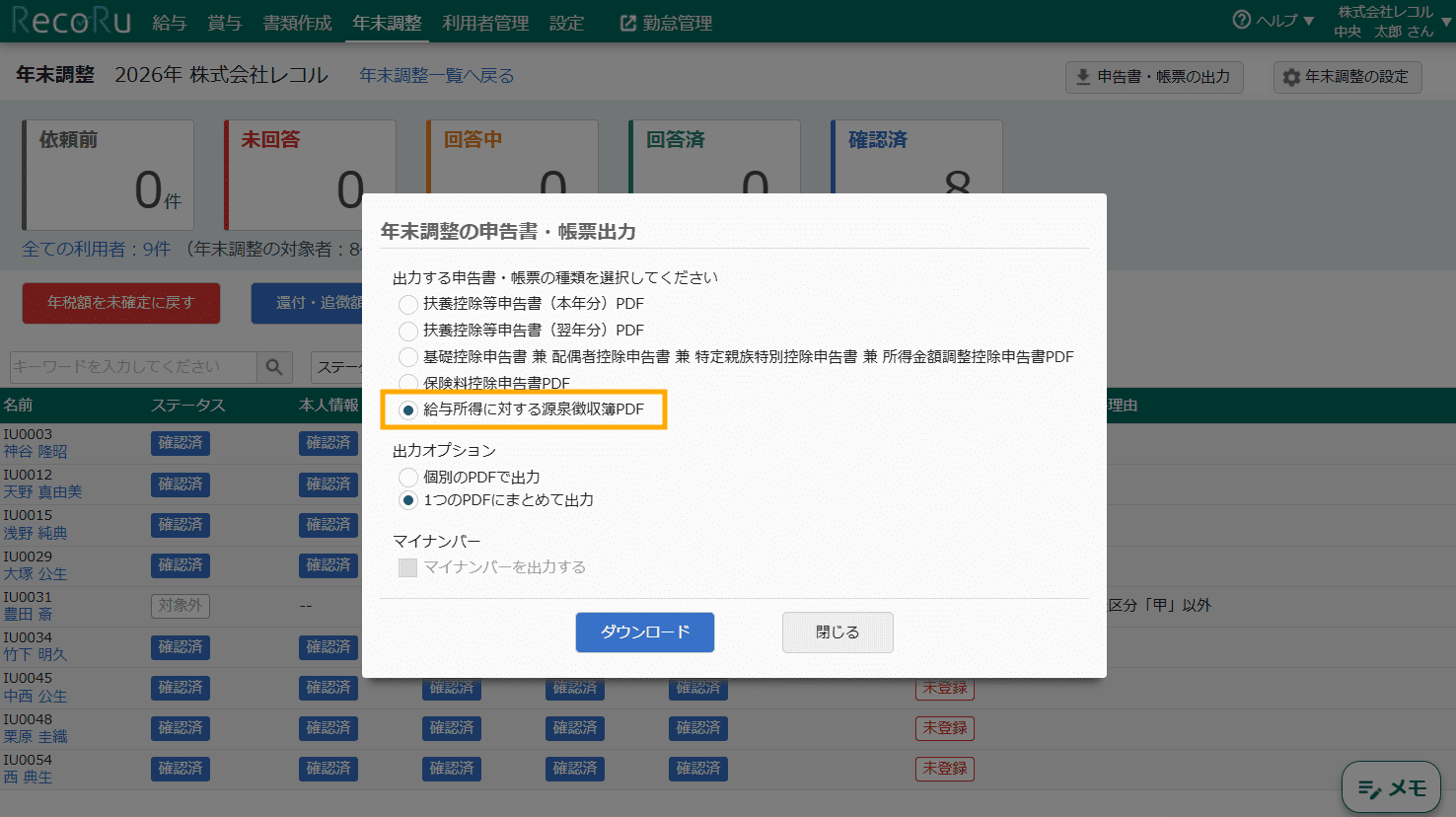
Task: Open 浅野 純典 employee link
Action: pos(36,534)
